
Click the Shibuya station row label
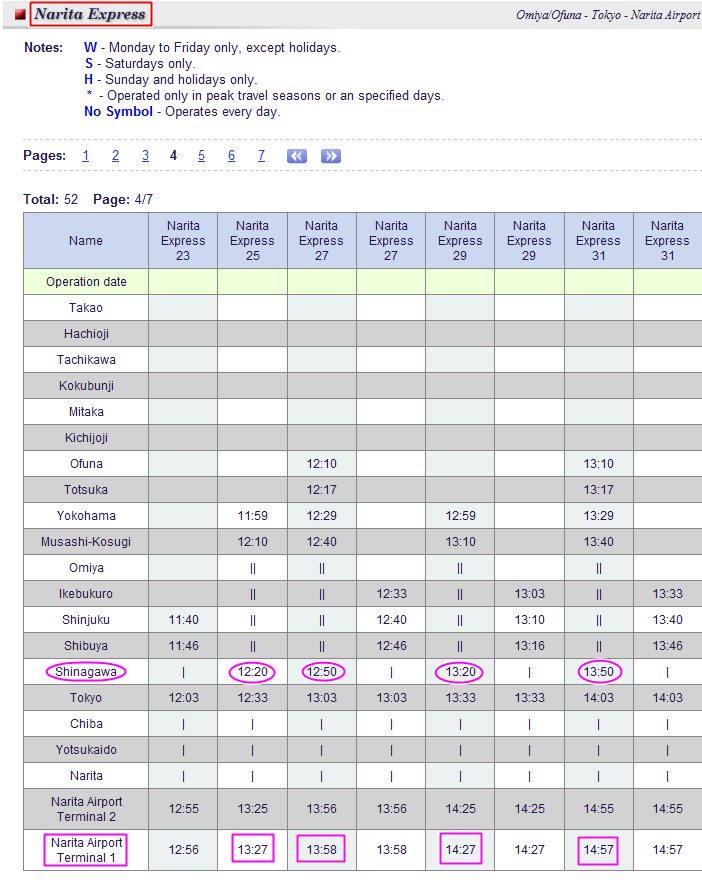(86, 646)
